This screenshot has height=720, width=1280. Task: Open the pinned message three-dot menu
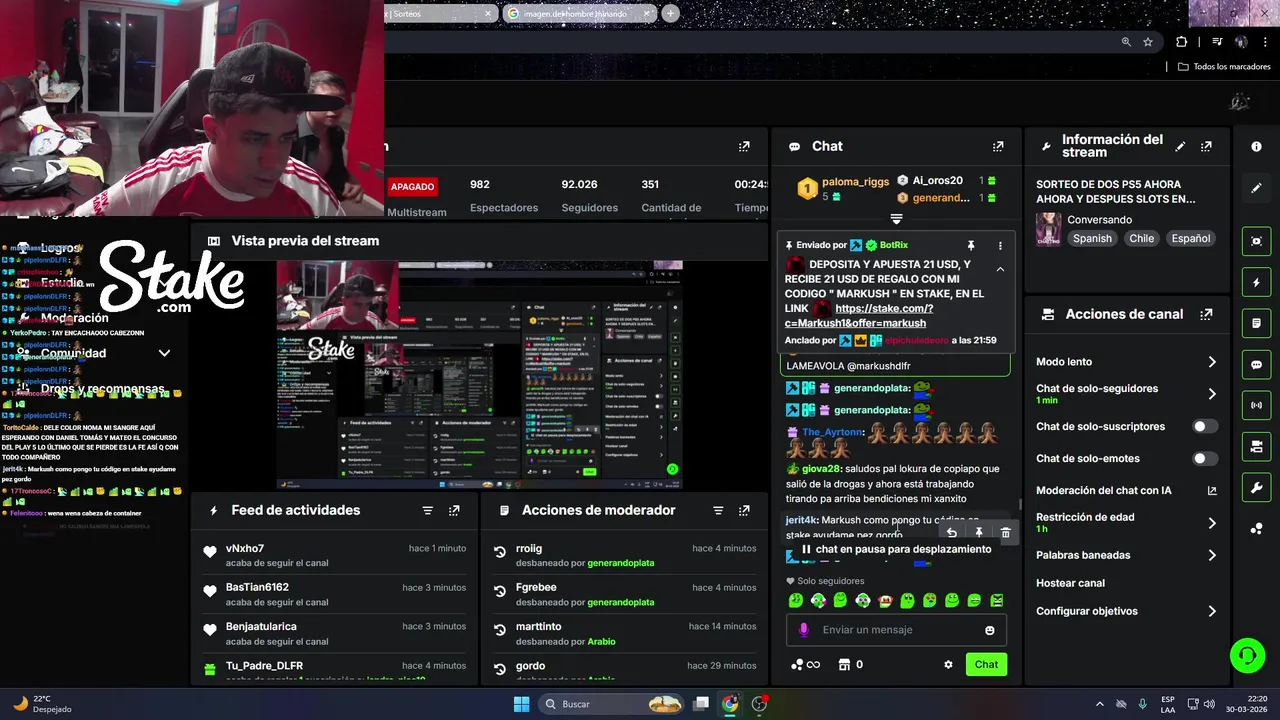(1000, 245)
